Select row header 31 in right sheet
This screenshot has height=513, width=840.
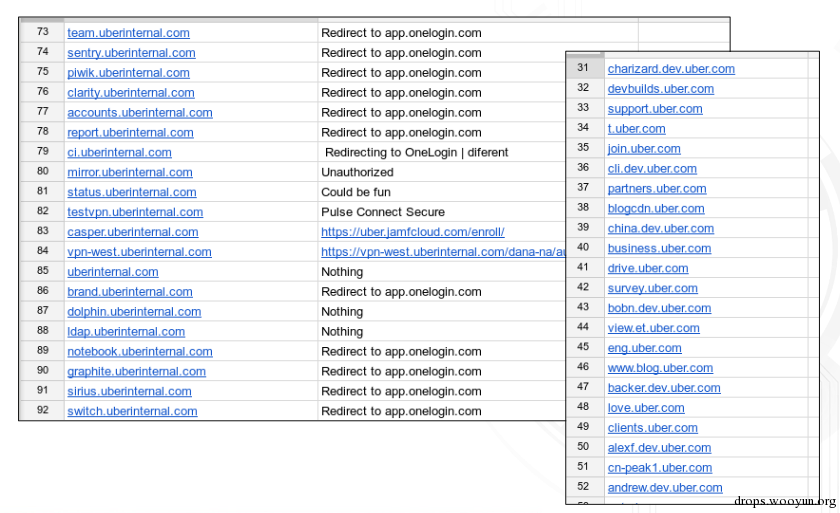point(583,69)
